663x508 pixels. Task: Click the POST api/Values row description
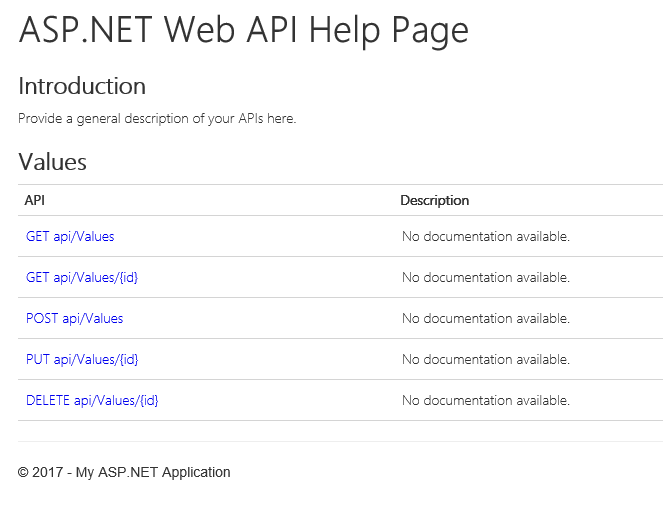tap(486, 319)
